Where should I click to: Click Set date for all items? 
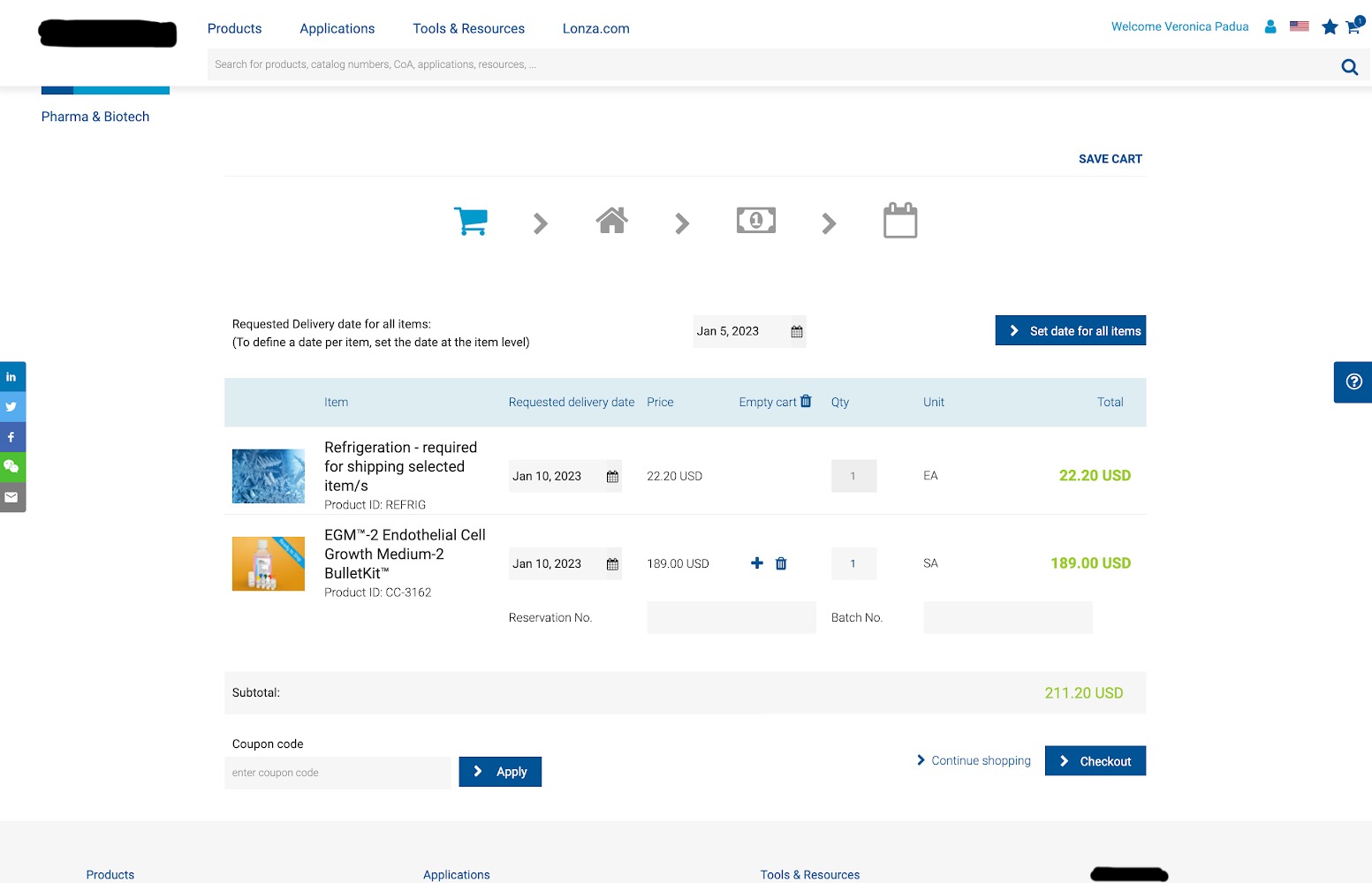click(1070, 331)
